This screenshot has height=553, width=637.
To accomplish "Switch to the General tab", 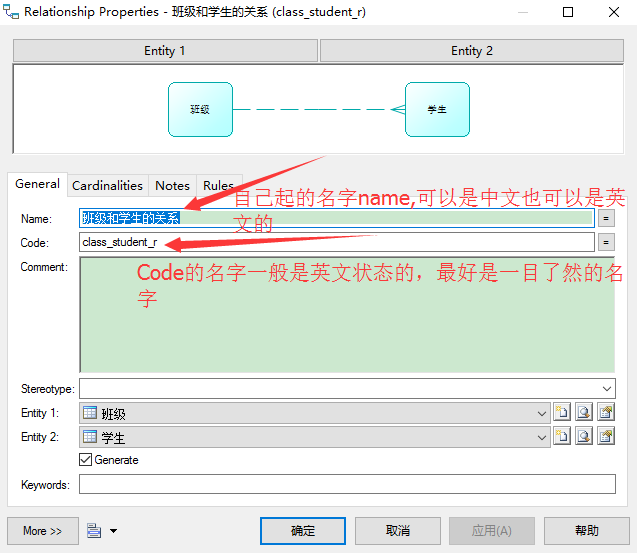I will point(37,184).
